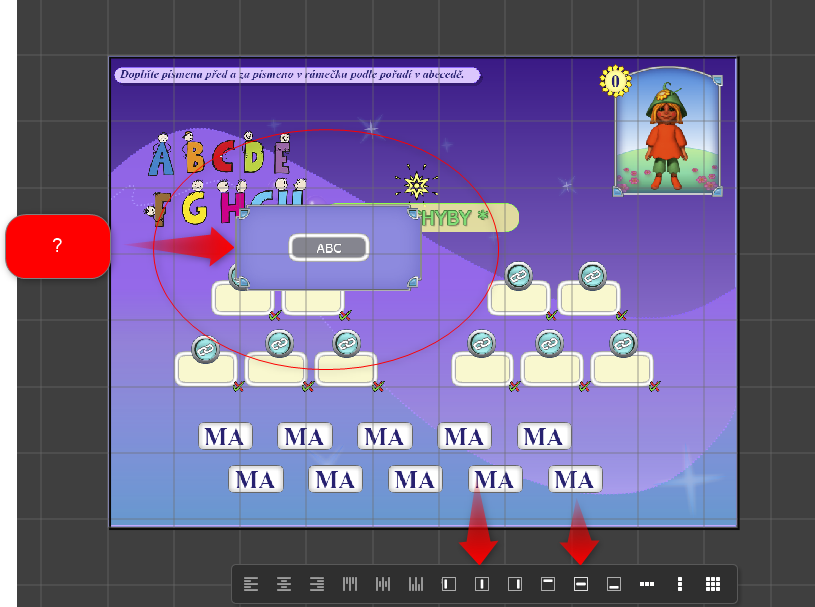Snap object to the left edge of the page

pos(449,584)
